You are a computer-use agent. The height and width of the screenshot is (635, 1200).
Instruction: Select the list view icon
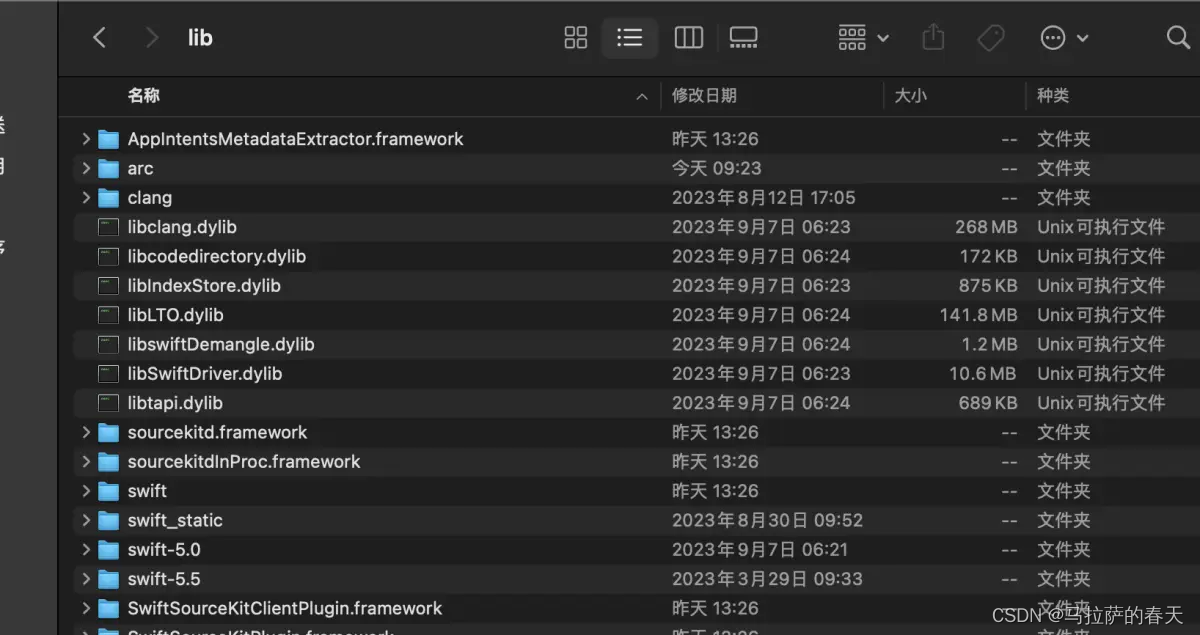[630, 37]
